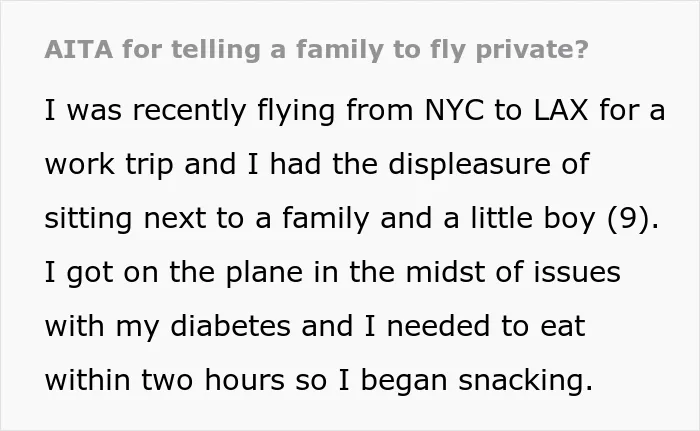Select the word "NYC" in the first line
This screenshot has height=431, width=700.
click(x=454, y=110)
